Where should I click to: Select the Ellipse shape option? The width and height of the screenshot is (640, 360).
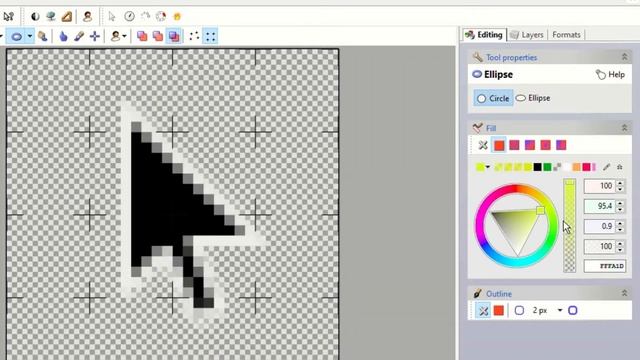[x=533, y=98]
